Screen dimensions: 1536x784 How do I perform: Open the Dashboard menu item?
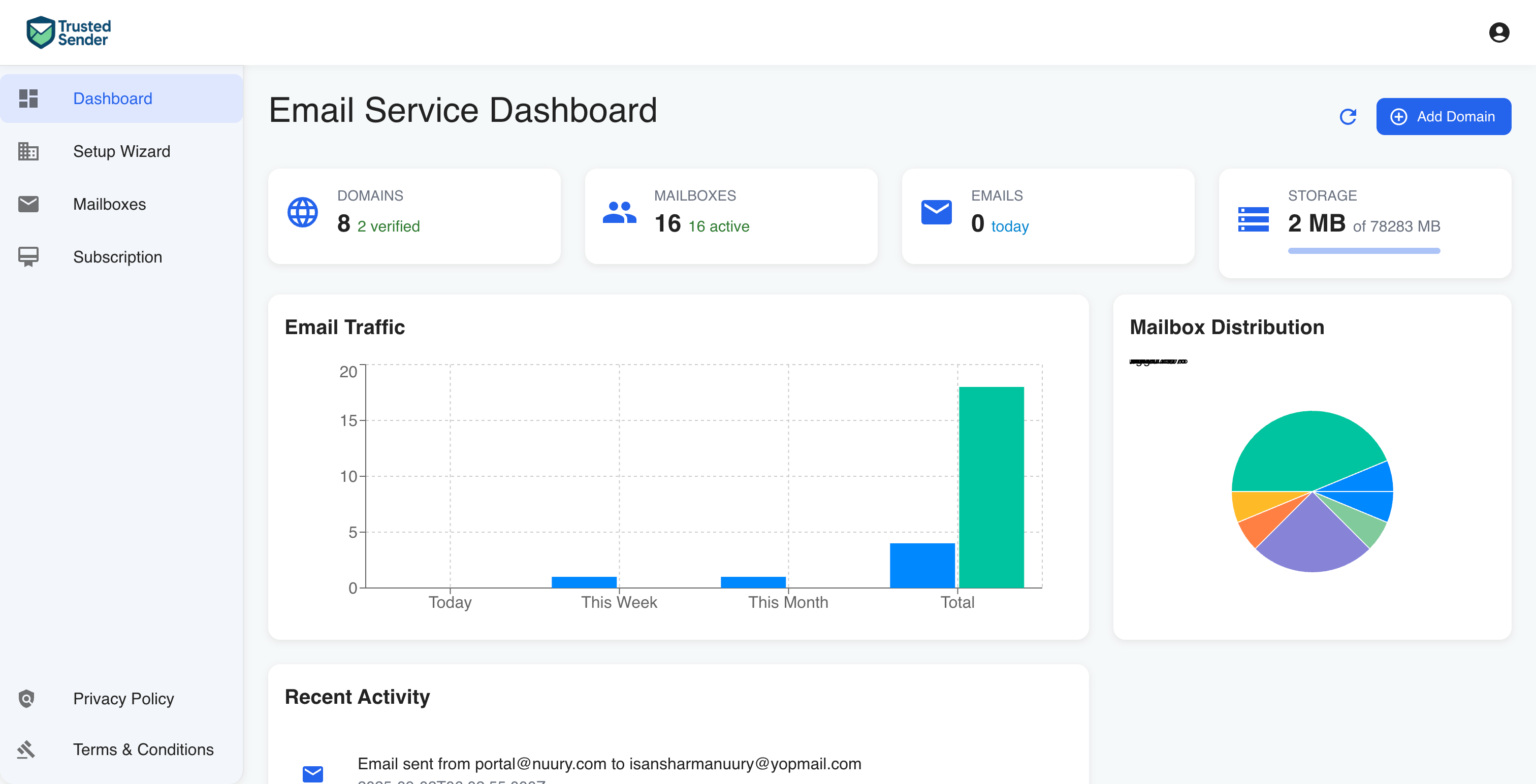pos(113,99)
